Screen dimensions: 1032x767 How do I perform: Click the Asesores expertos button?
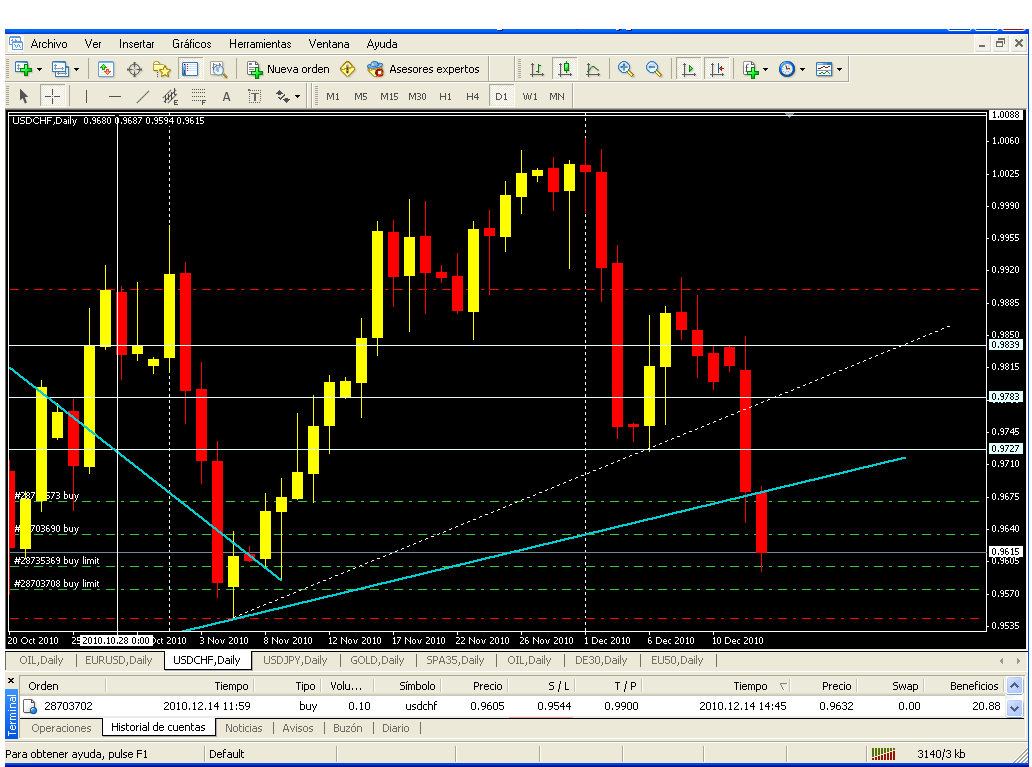point(423,69)
